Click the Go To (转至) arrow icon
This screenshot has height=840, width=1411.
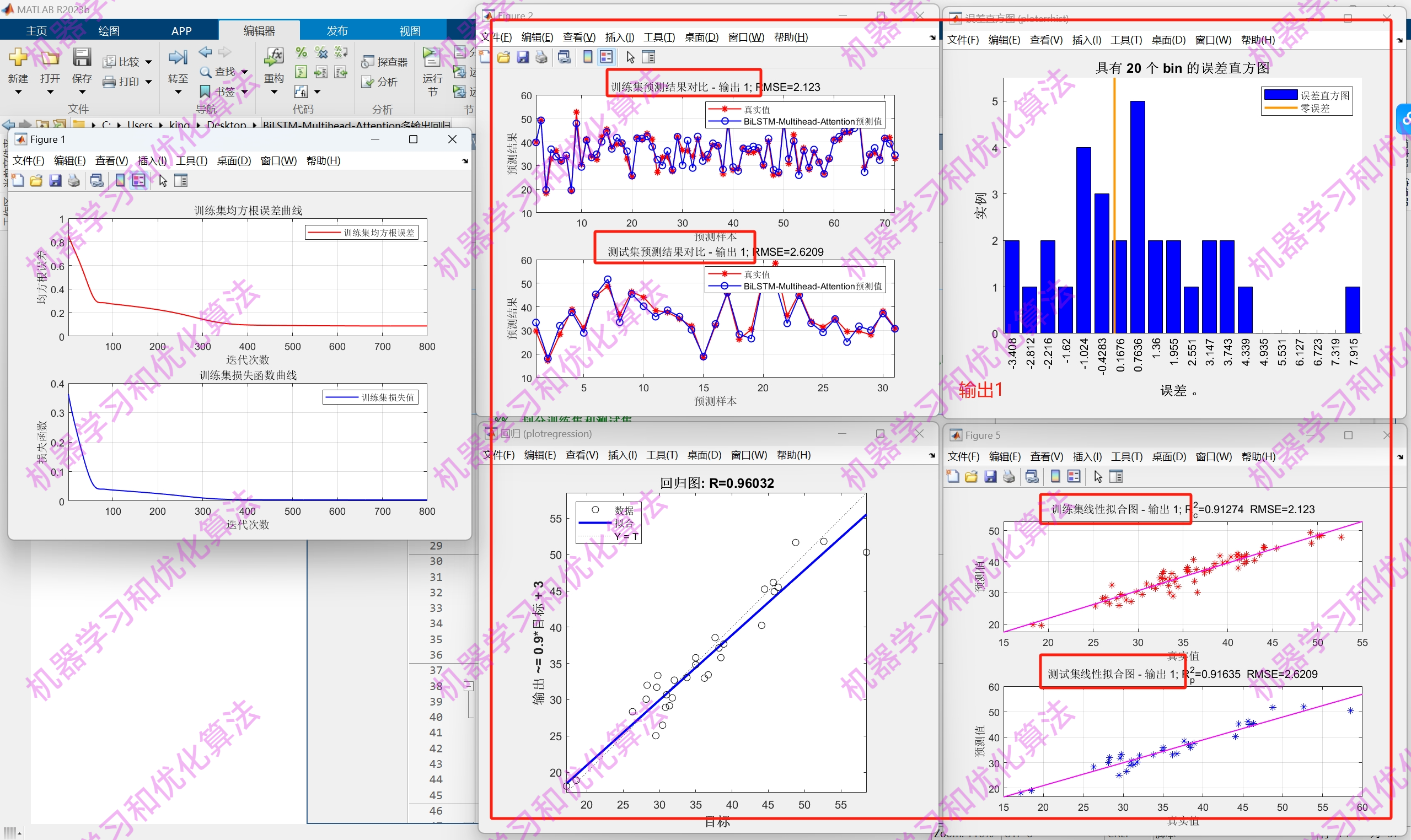[x=178, y=57]
